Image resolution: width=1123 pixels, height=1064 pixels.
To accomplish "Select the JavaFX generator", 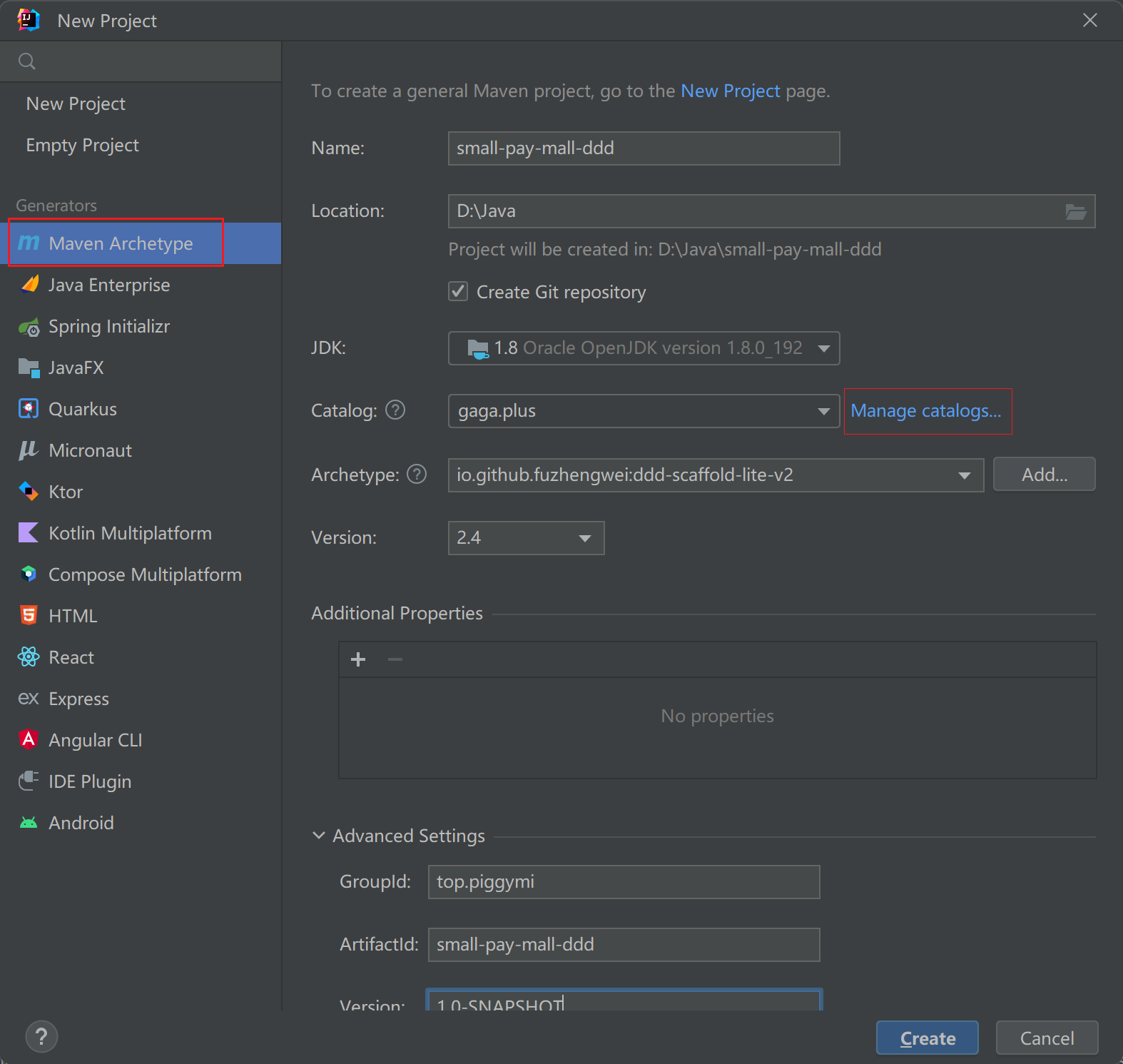I will click(141, 368).
